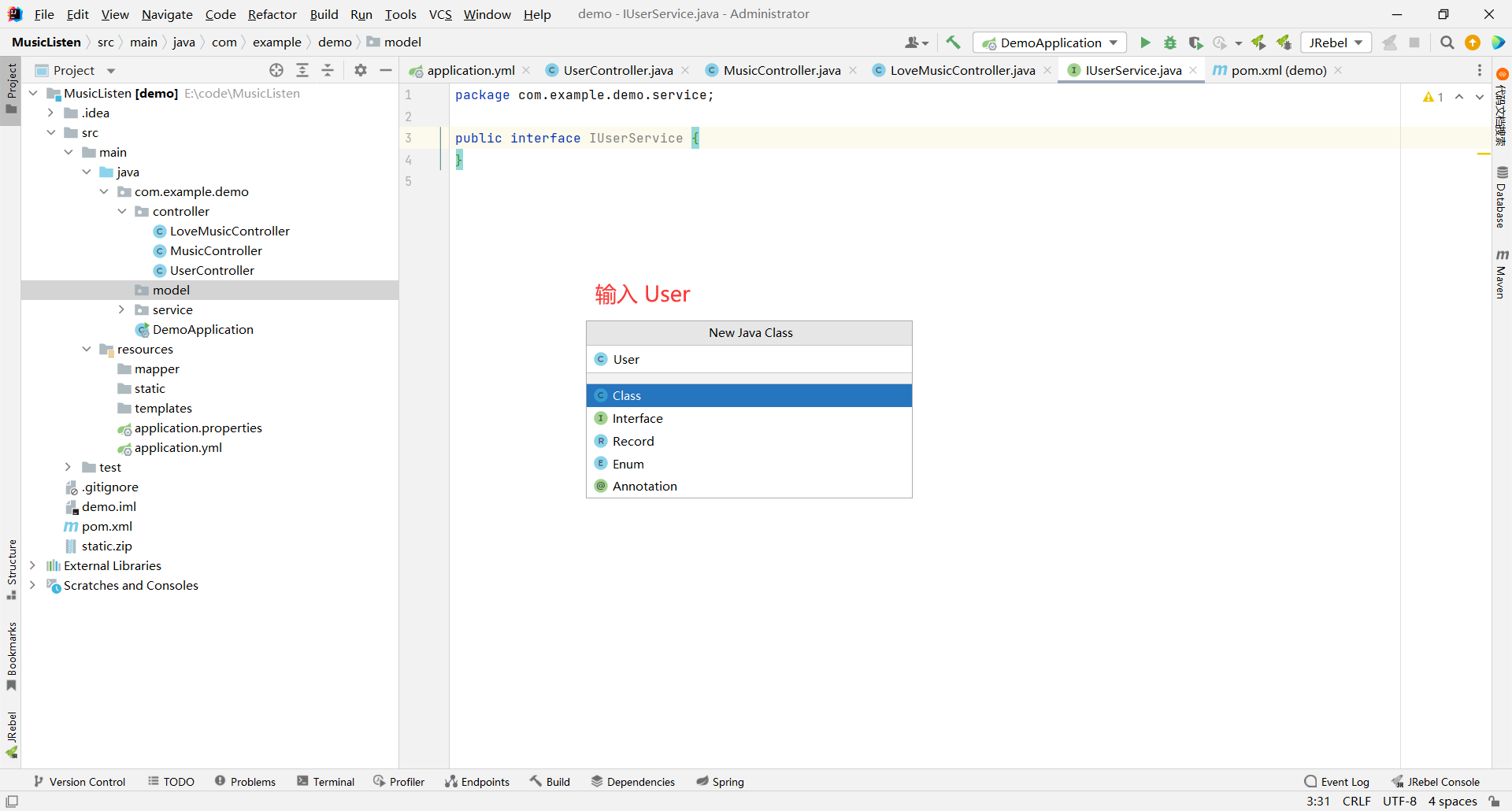The width and height of the screenshot is (1512, 811).
Task: Click the green Run button in toolbar
Action: [x=1145, y=43]
